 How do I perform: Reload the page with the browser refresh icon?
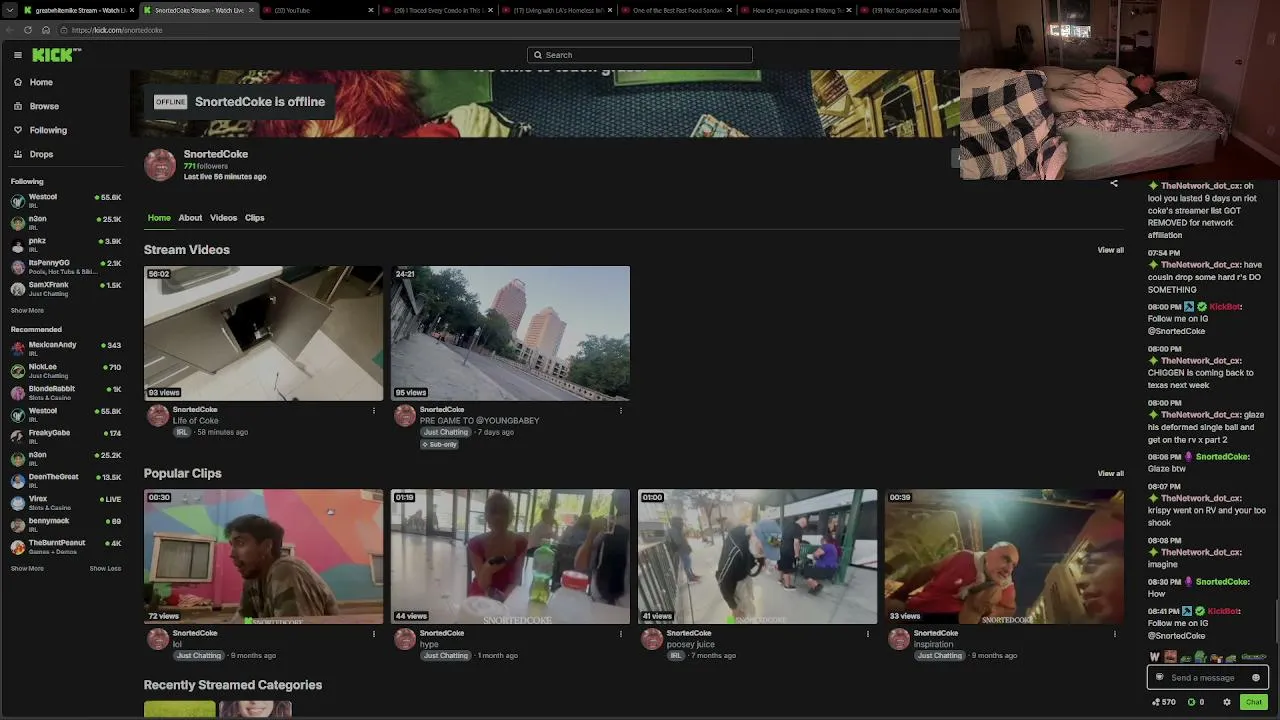click(x=28, y=30)
